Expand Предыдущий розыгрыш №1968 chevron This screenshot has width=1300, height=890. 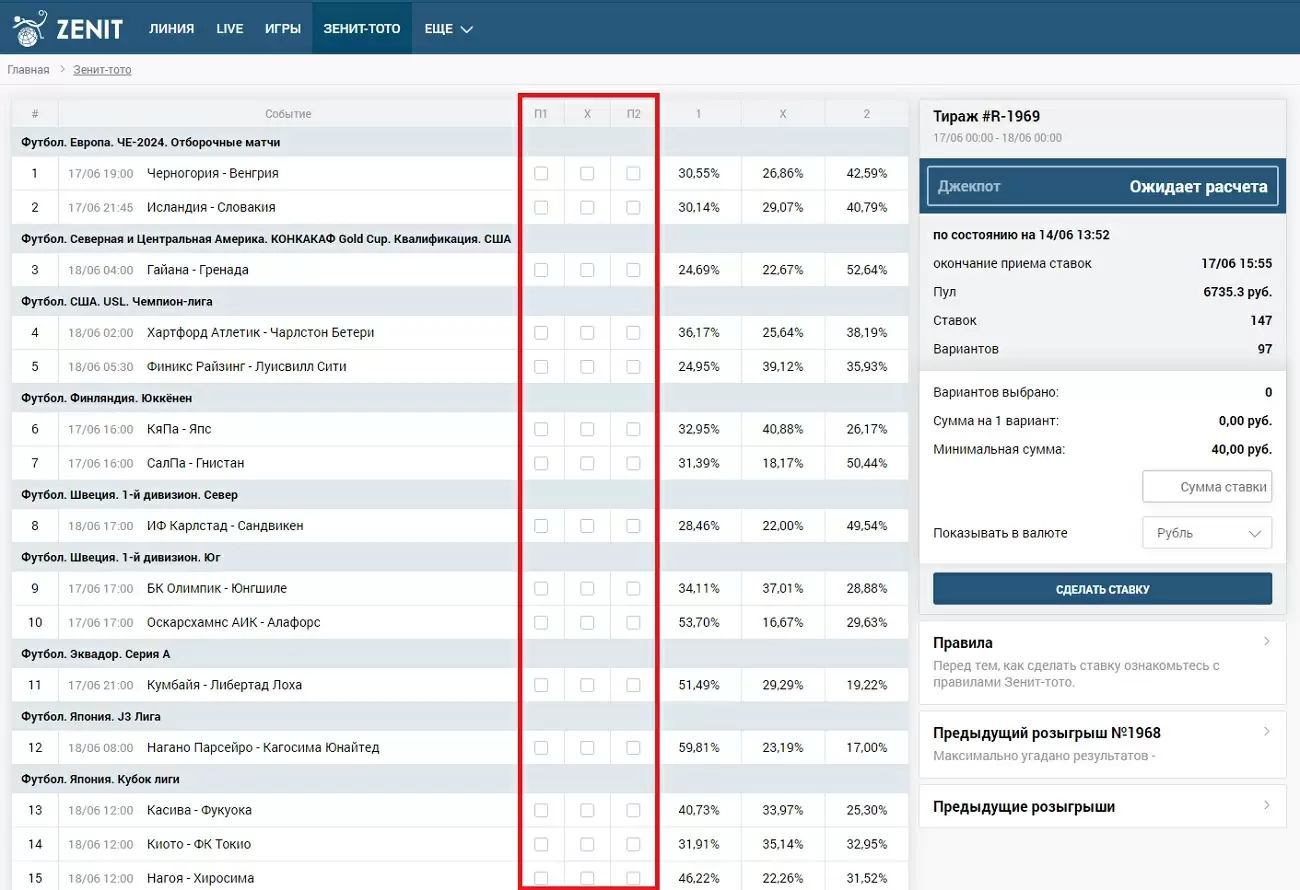click(1266, 731)
